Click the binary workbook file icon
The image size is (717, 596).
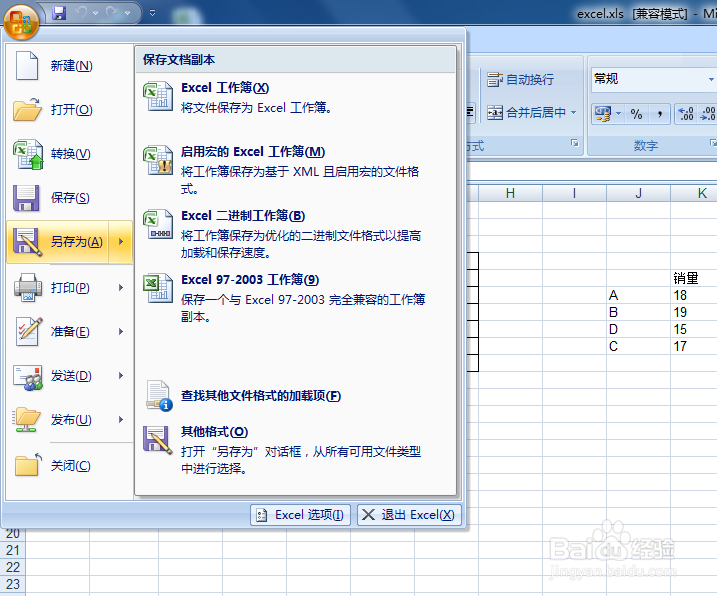click(158, 225)
